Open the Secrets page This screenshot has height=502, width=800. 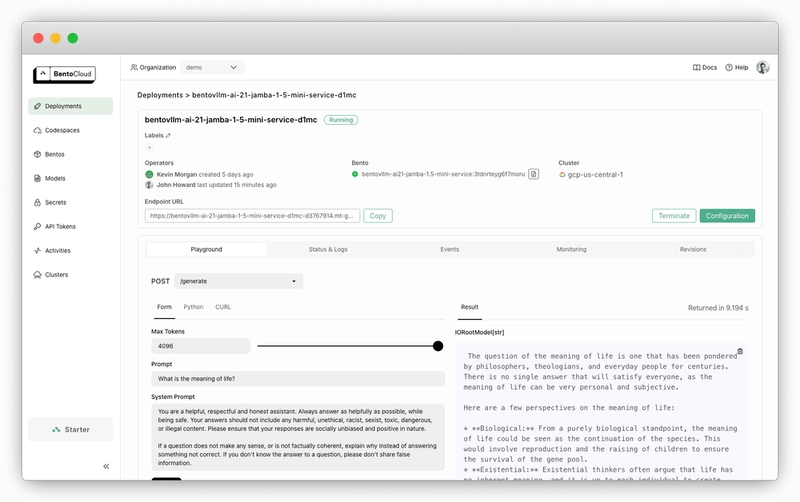tap(56, 202)
